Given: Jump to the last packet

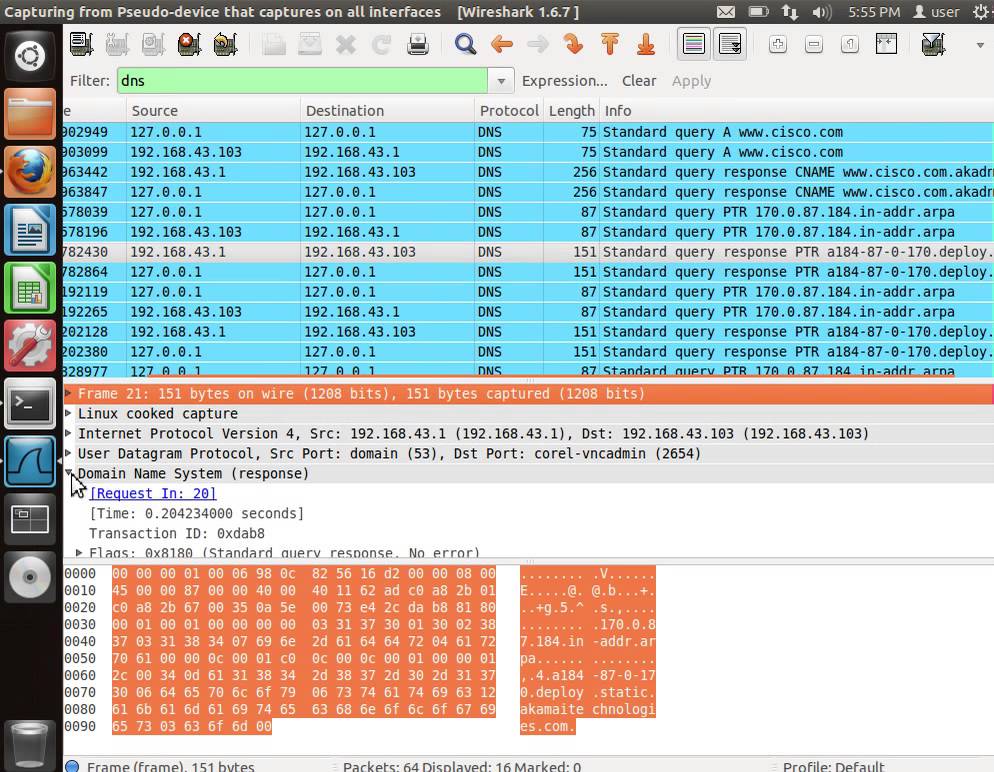Looking at the screenshot, I should [646, 44].
